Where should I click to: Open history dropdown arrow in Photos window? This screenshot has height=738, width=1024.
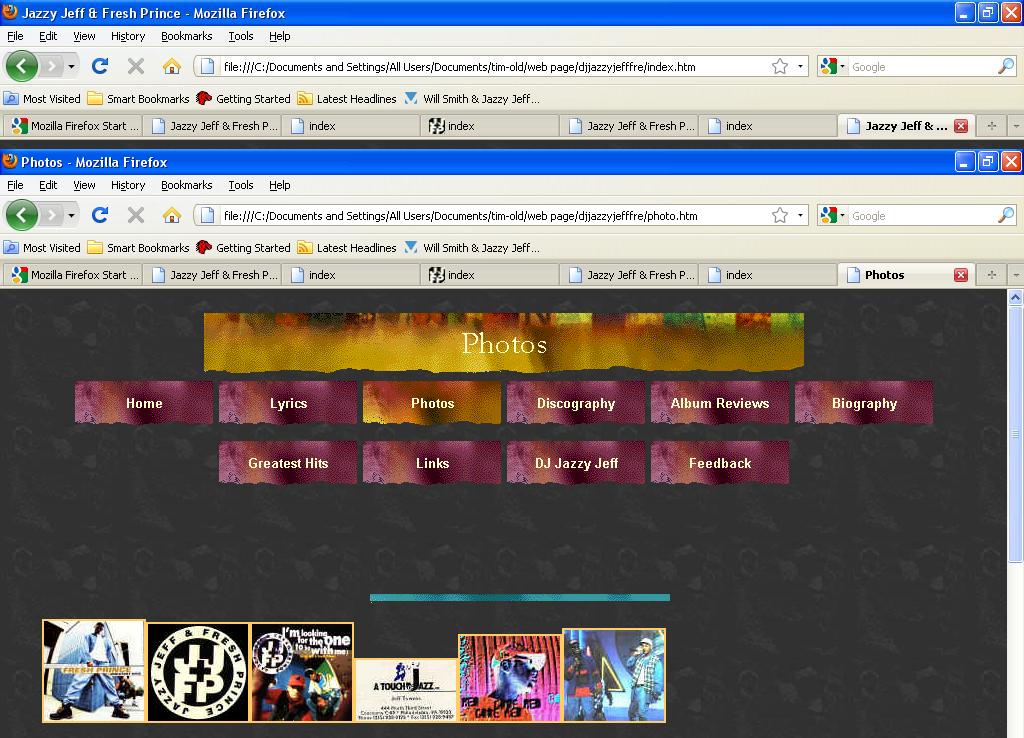pyautogui.click(x=71, y=215)
